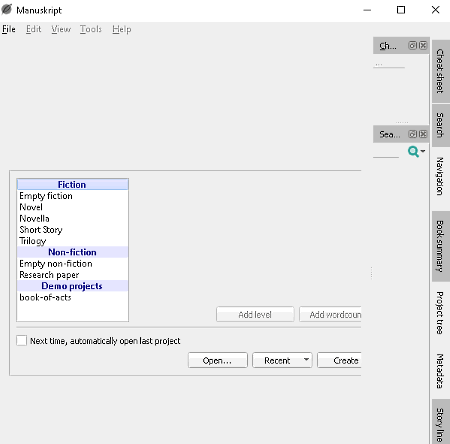Click the search text input field
The height and width of the screenshot is (444, 450).
386,152
